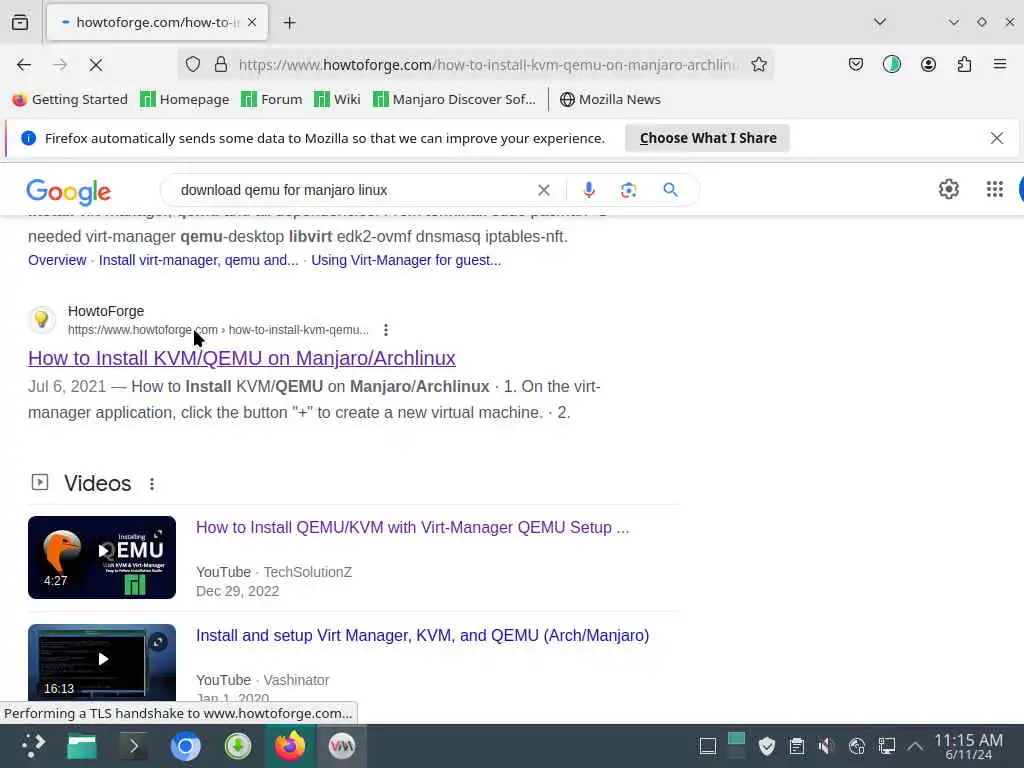Screen dimensions: 1024x768
Task: Open How to Install KVM/QEMU on Manjaro/Archlinux
Action: [242, 358]
